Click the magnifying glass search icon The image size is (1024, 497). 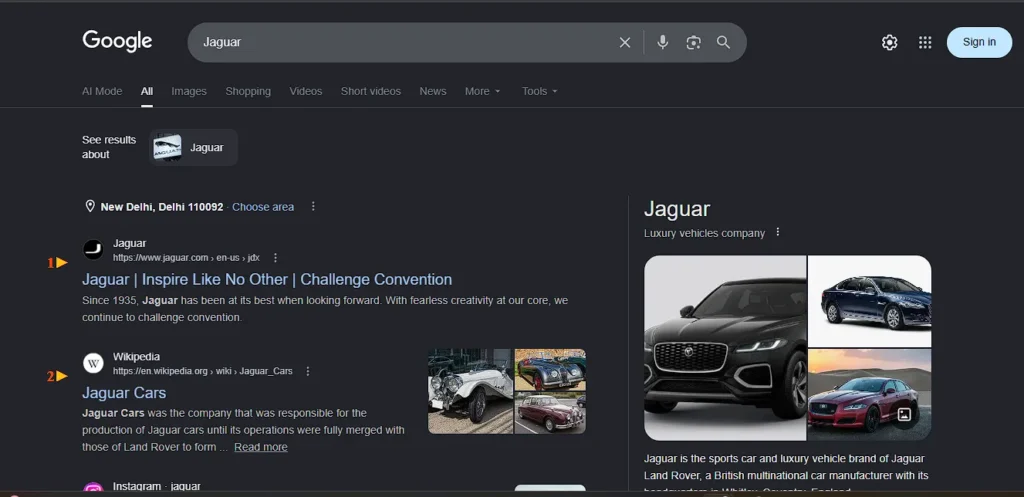(723, 42)
